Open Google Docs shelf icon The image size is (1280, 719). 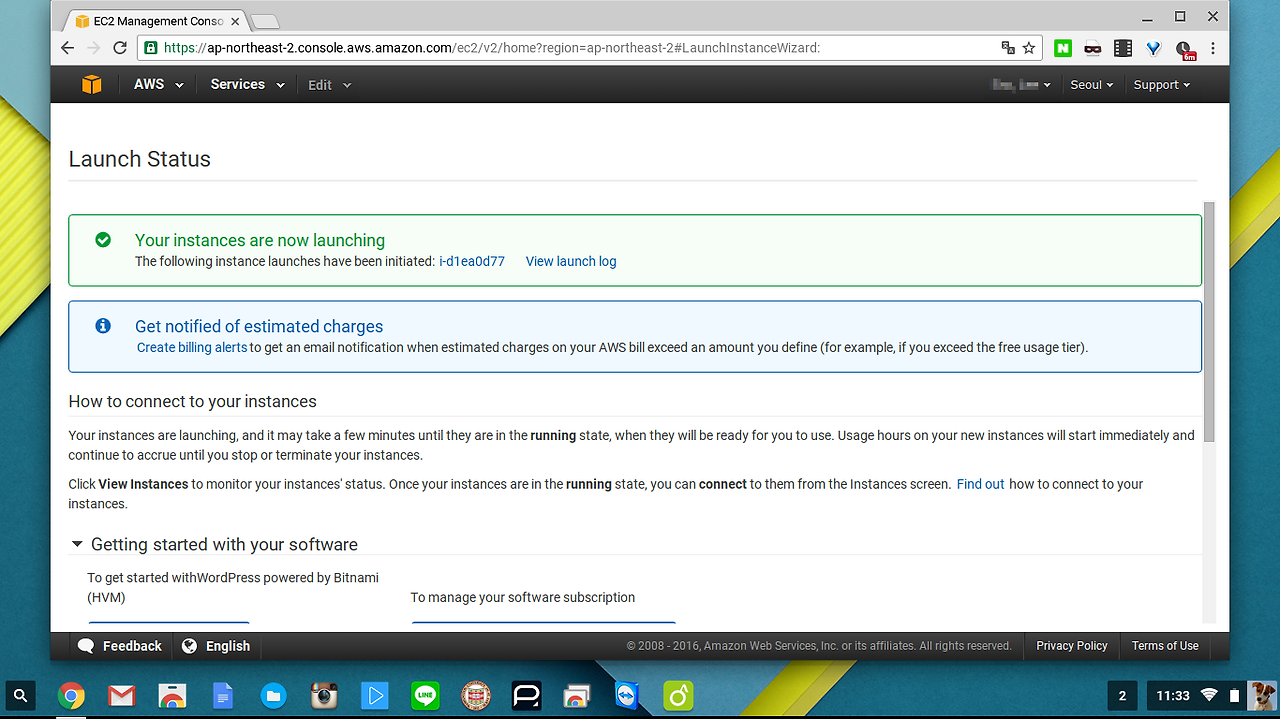(223, 696)
